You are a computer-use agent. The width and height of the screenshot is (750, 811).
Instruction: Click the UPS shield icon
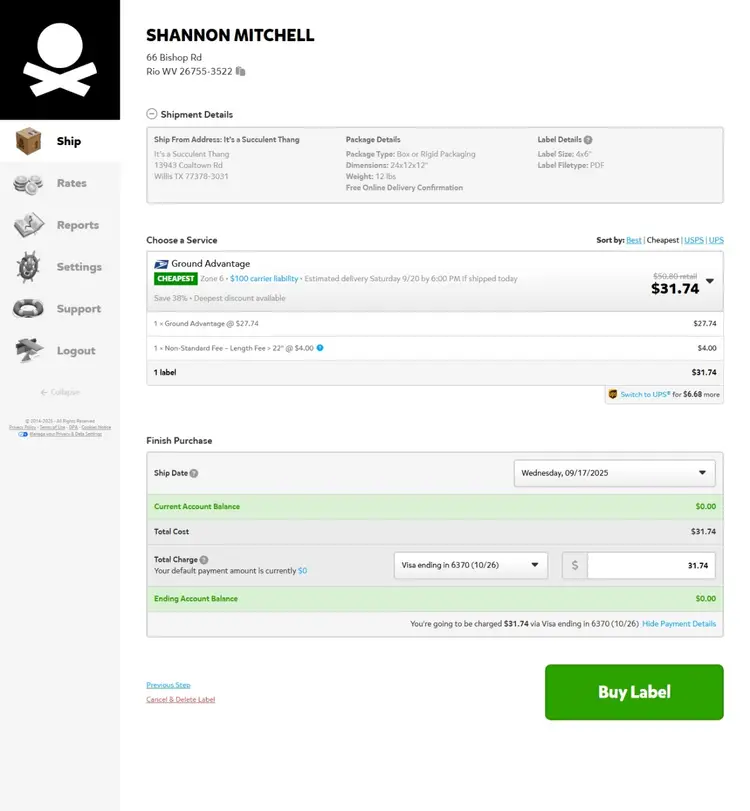coord(612,395)
